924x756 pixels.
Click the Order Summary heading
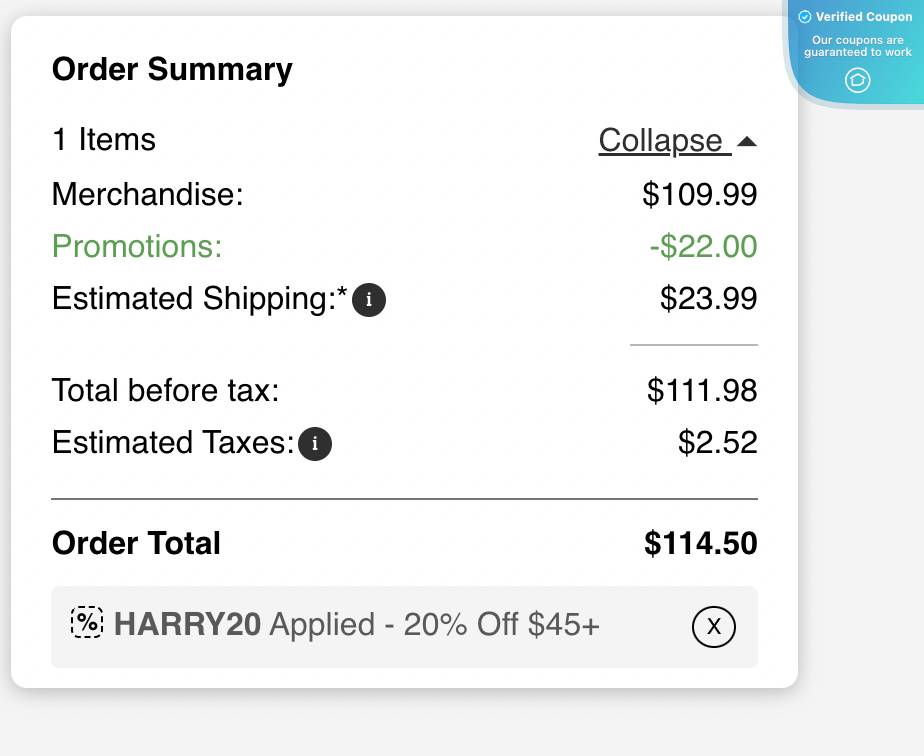(x=172, y=69)
